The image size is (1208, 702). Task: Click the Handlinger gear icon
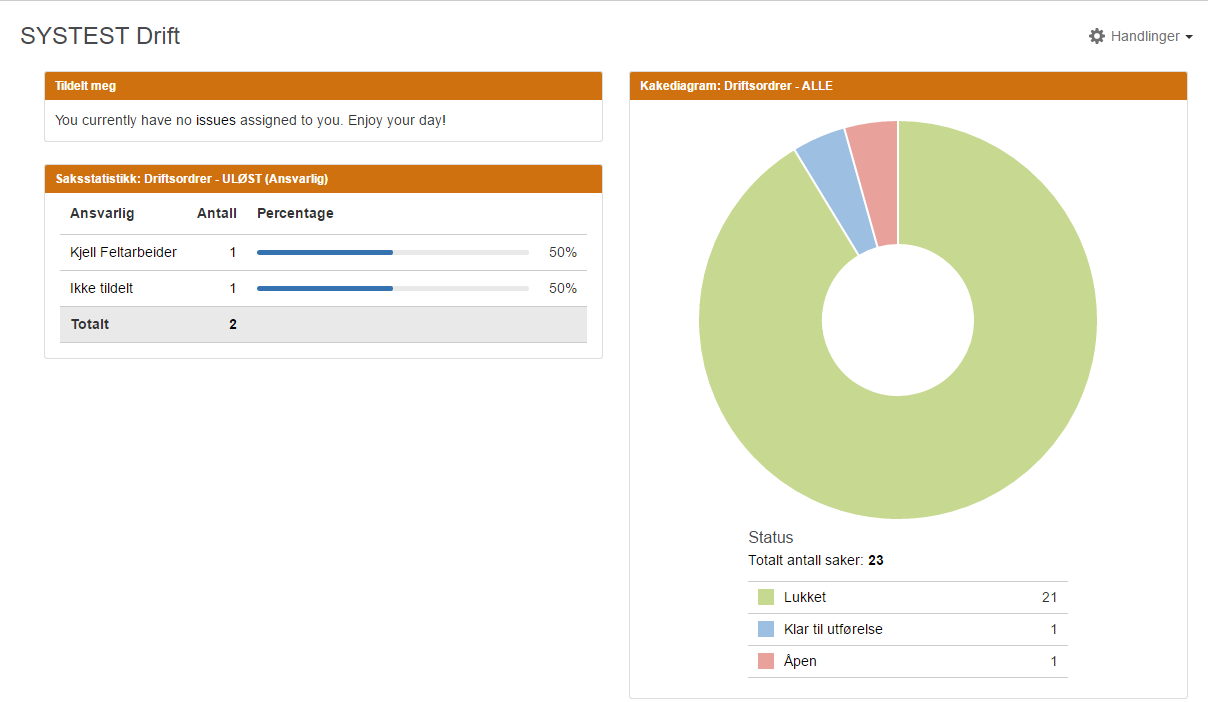coord(1097,36)
